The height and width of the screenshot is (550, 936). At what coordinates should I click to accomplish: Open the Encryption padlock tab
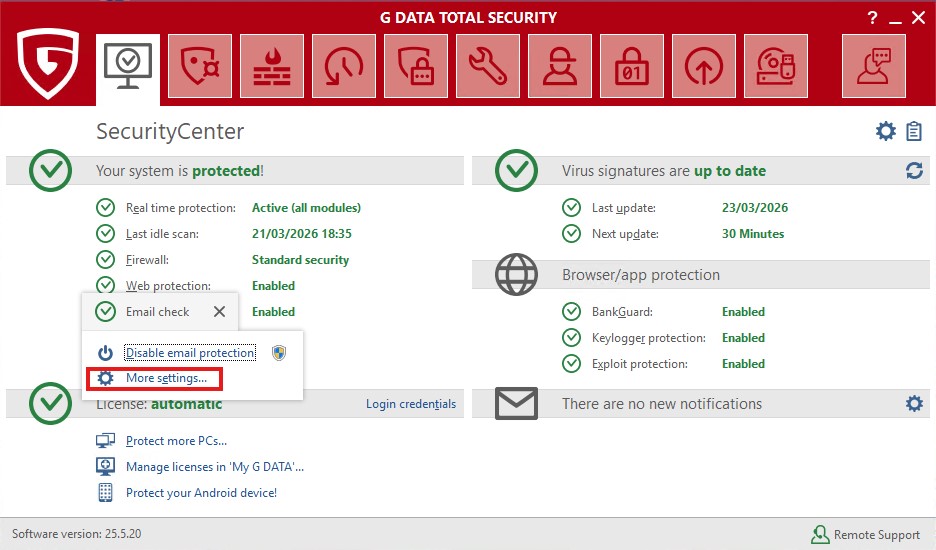(632, 66)
